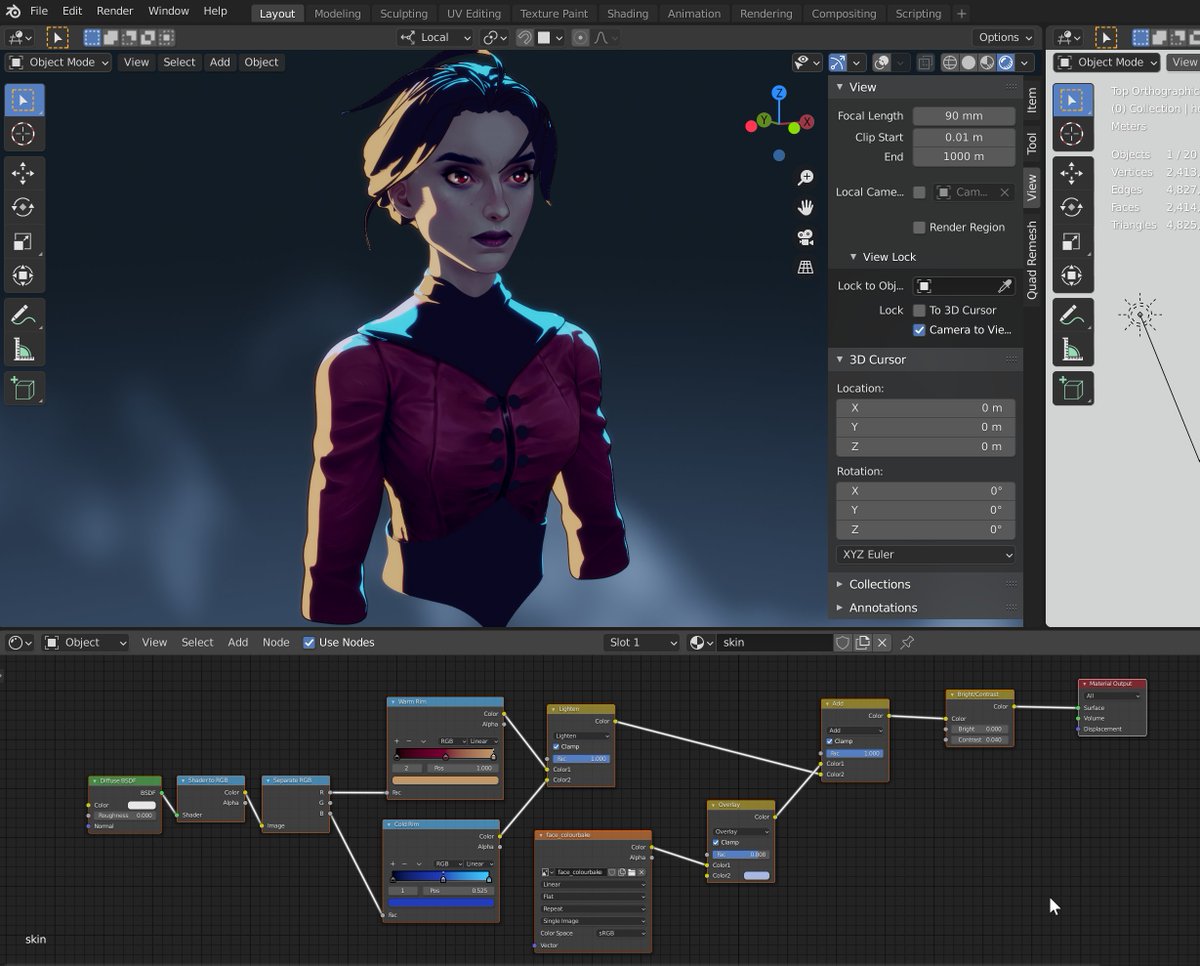Image resolution: width=1200 pixels, height=966 pixels.
Task: Select the Select Box tool in main viewport
Action: point(23,100)
